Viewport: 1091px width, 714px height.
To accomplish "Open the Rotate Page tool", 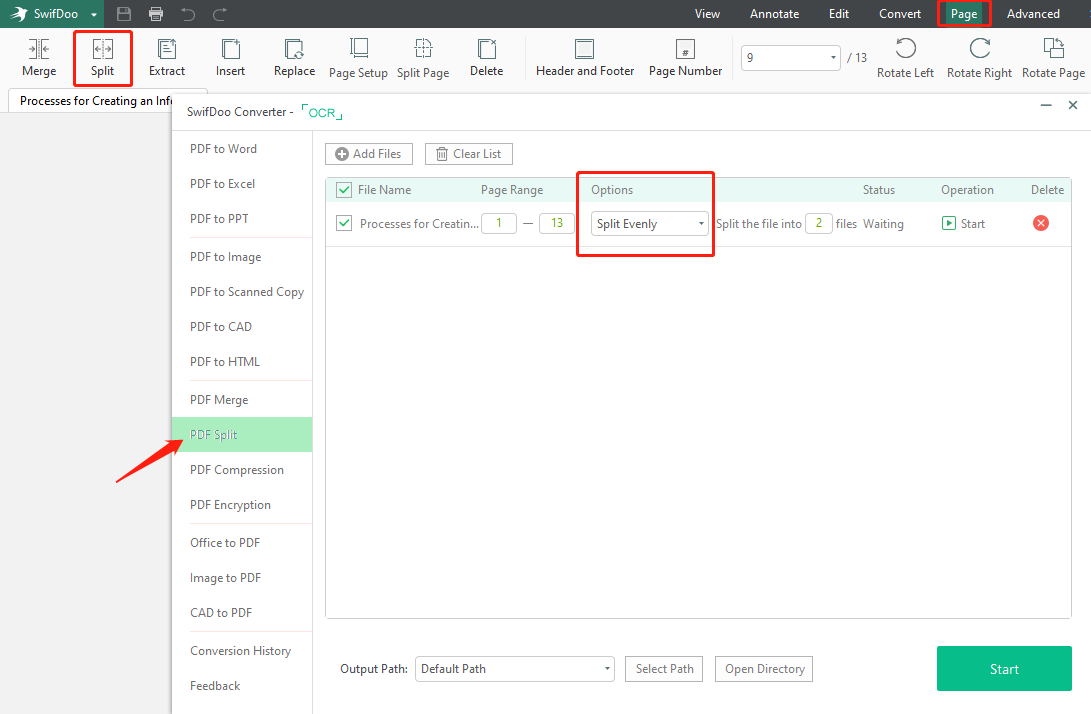I will point(1053,58).
